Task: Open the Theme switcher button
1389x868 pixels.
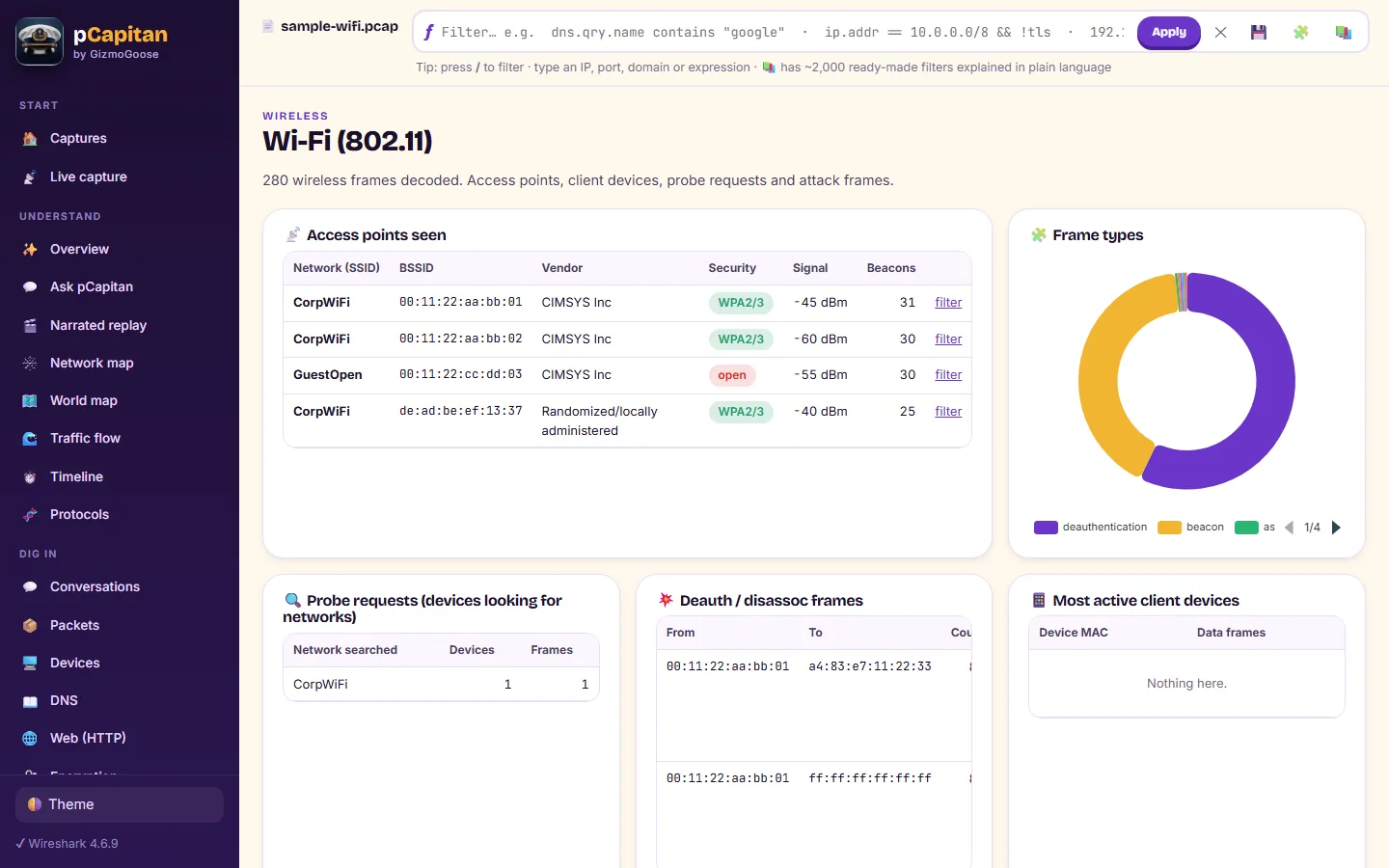Action: click(x=120, y=804)
